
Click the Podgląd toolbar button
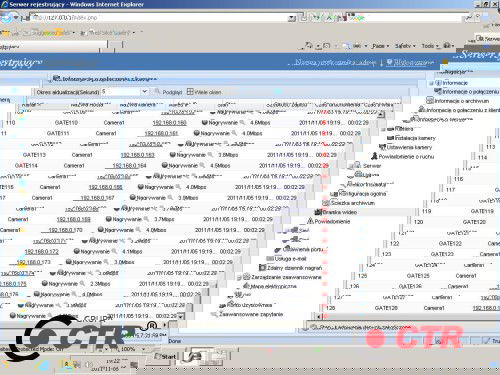[x=168, y=92]
